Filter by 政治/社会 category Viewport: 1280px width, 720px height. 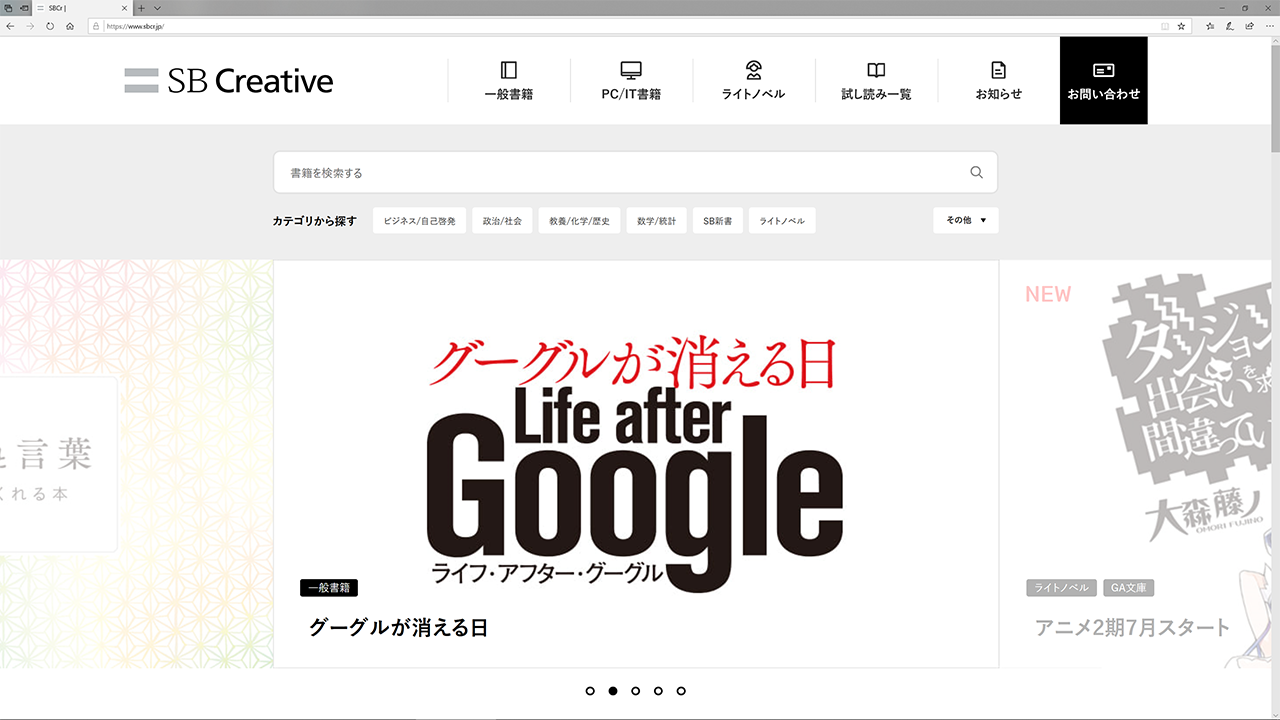[502, 220]
